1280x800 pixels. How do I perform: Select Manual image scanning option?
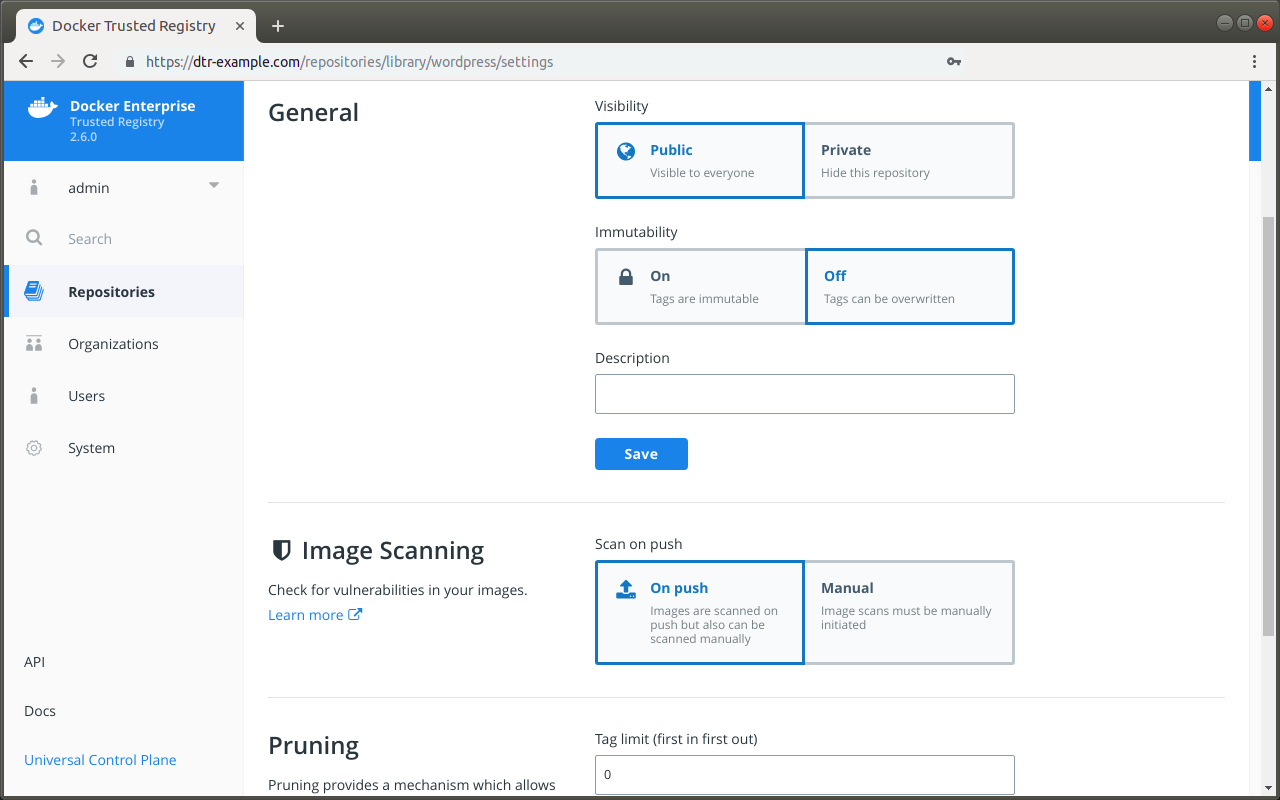click(x=909, y=612)
